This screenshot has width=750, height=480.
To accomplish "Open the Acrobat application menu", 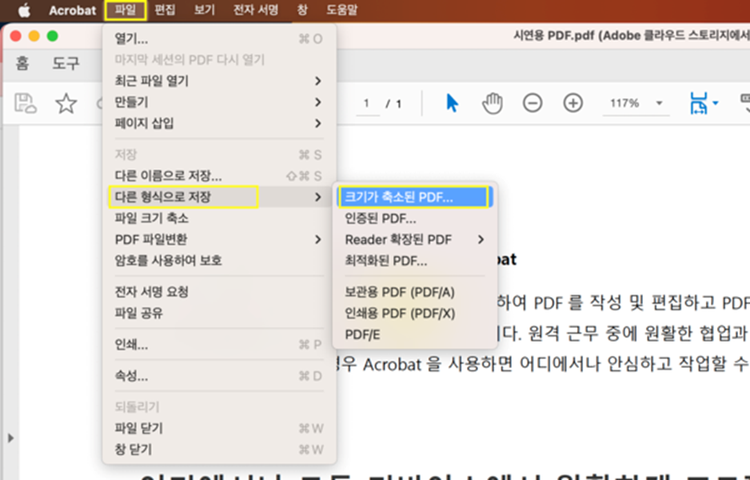I will [72, 10].
